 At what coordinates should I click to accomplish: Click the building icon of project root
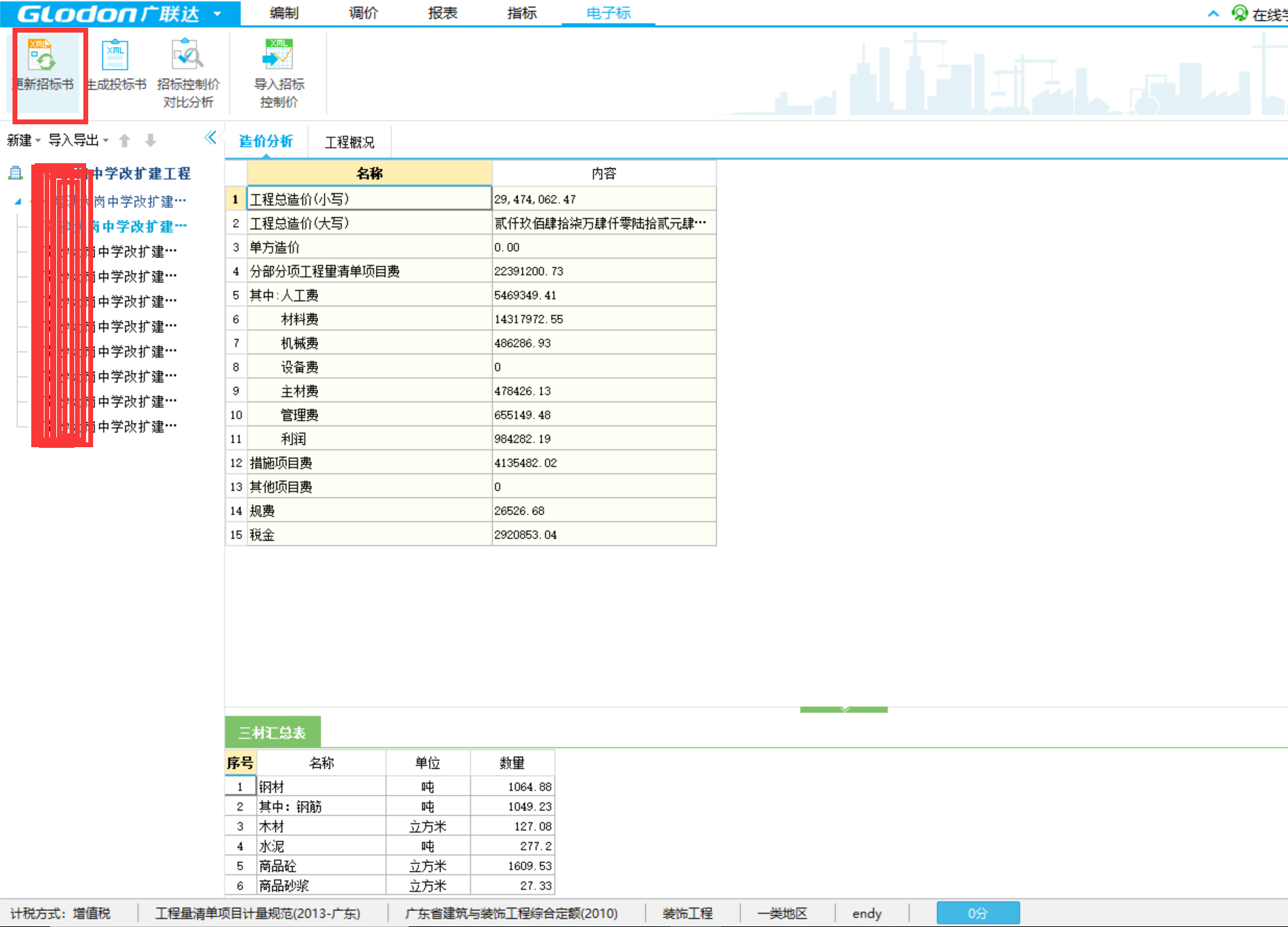(15, 173)
